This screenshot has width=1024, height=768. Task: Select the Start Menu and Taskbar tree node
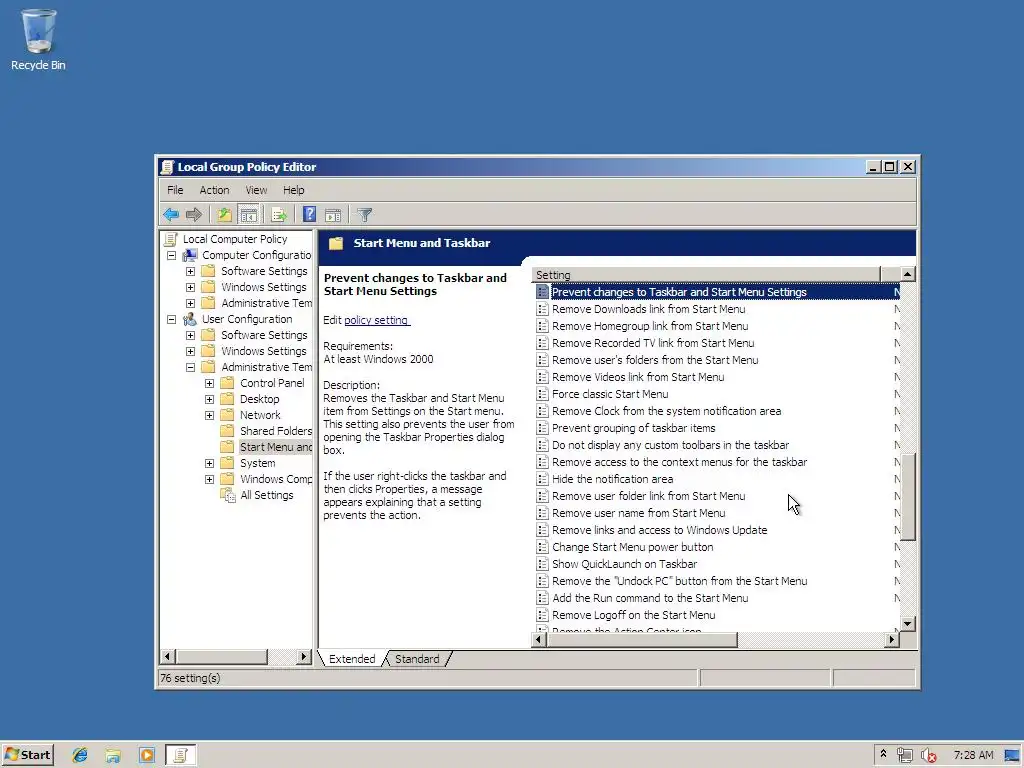pyautogui.click(x=276, y=447)
